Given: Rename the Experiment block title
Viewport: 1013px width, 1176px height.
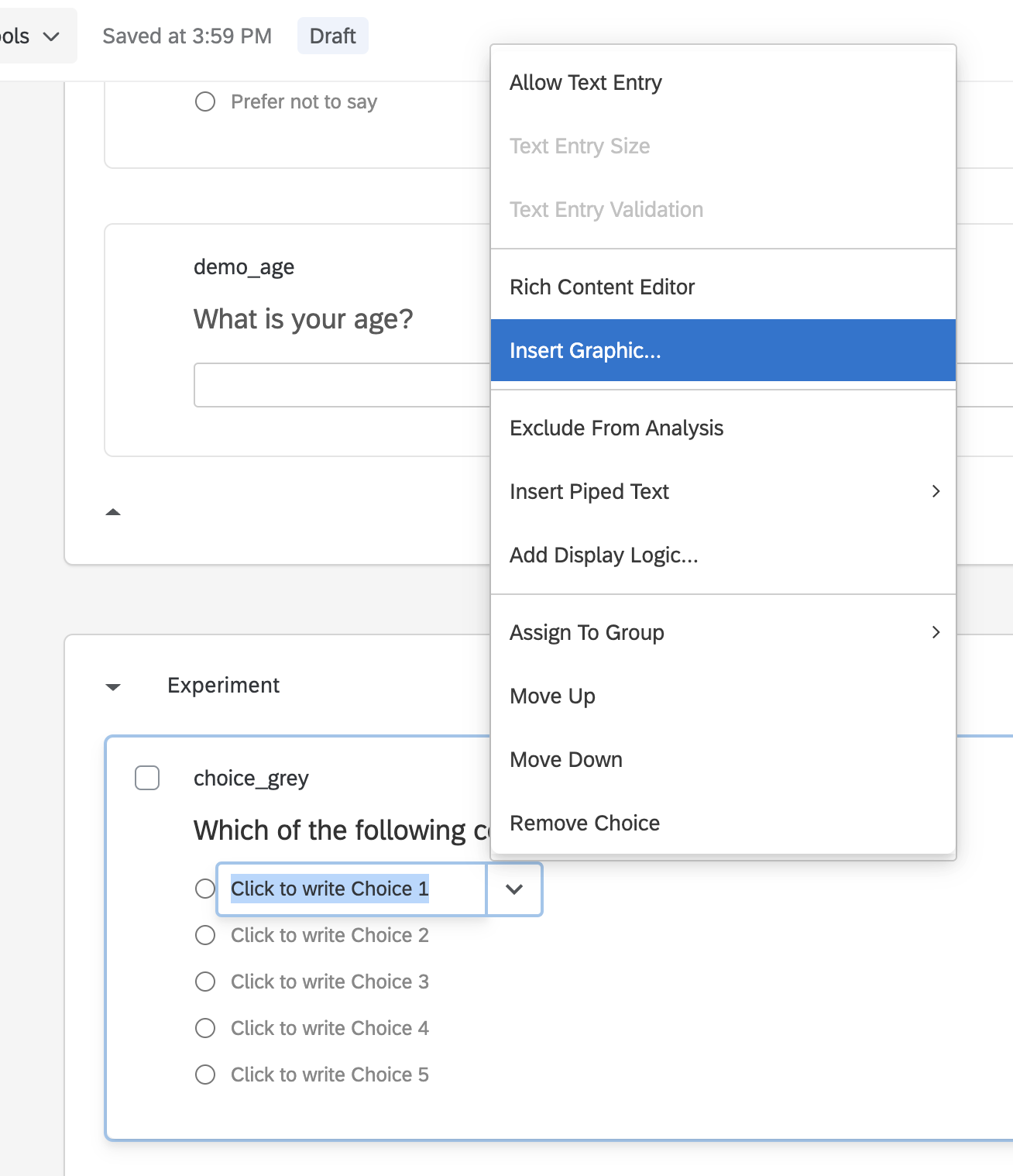Looking at the screenshot, I should [x=224, y=686].
